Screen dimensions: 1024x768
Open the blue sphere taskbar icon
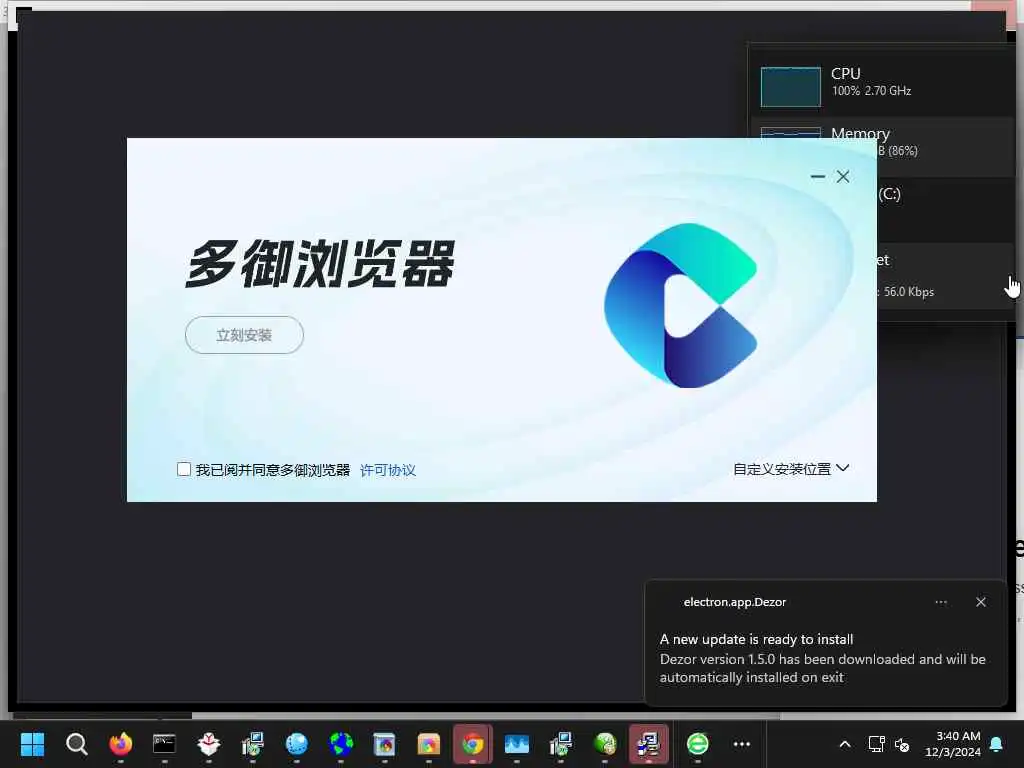(296, 744)
